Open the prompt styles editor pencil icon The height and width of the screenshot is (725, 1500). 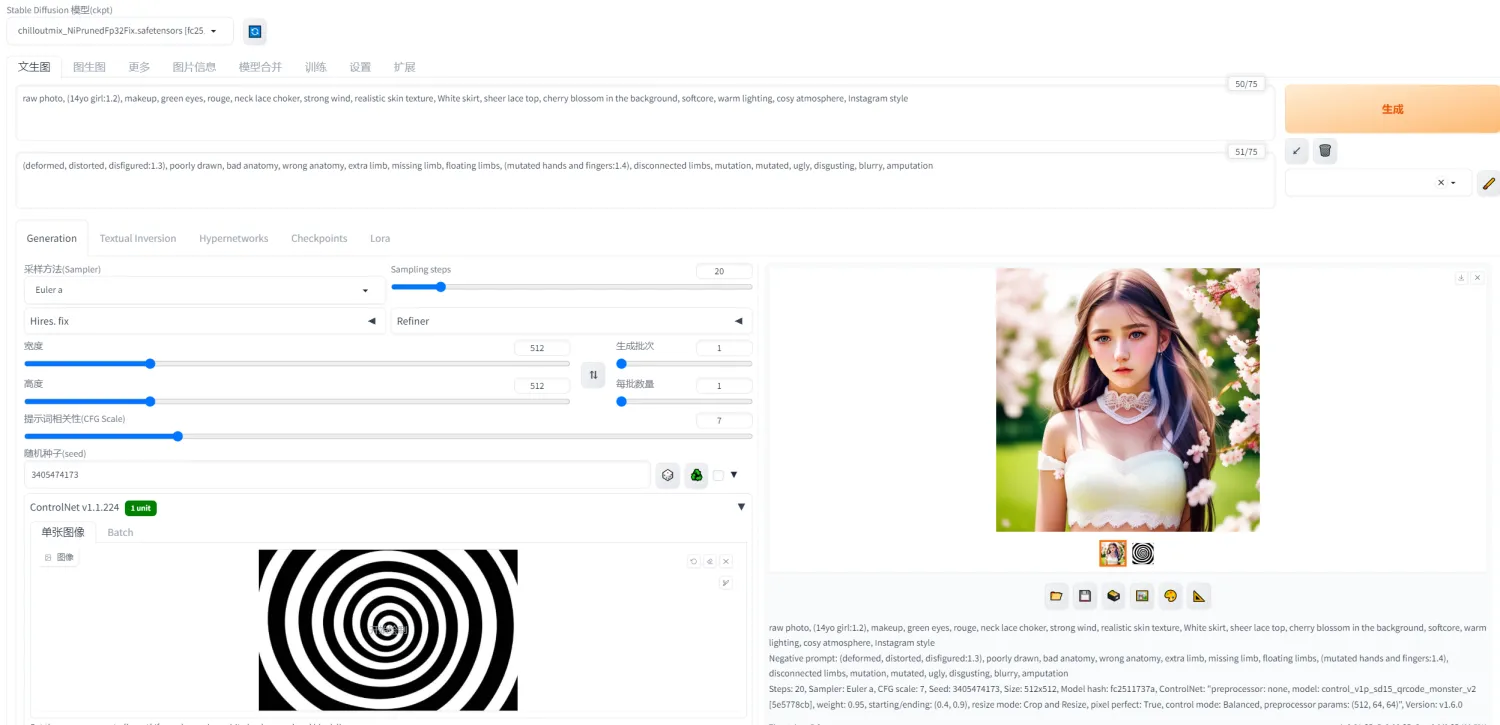coord(1488,183)
